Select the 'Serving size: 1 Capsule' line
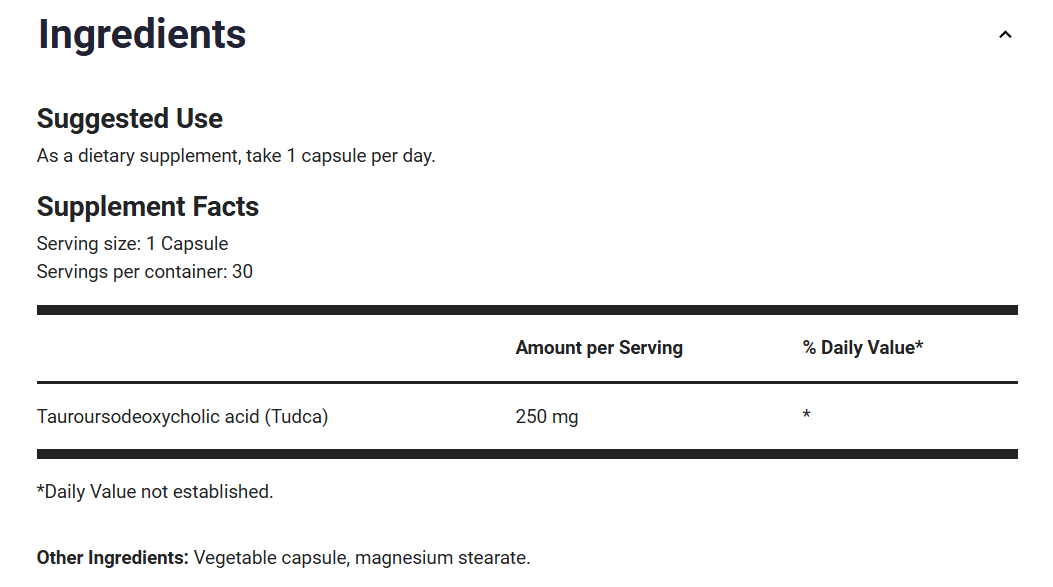 (x=132, y=244)
